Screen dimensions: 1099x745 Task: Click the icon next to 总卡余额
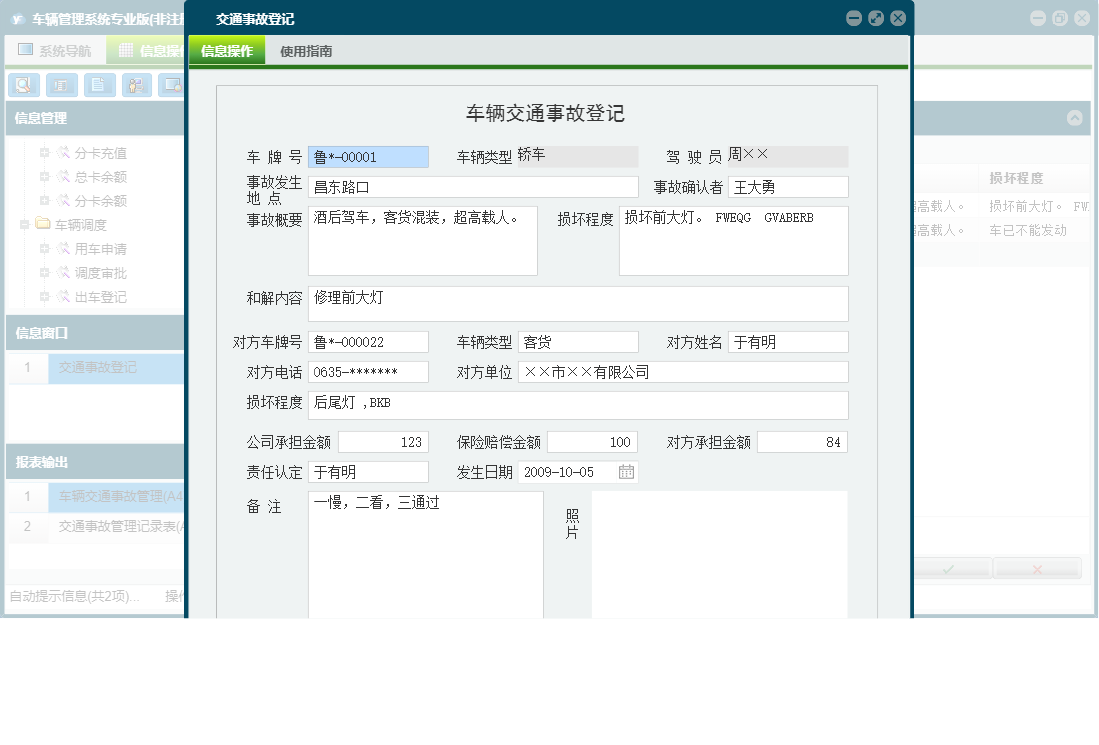coord(64,176)
